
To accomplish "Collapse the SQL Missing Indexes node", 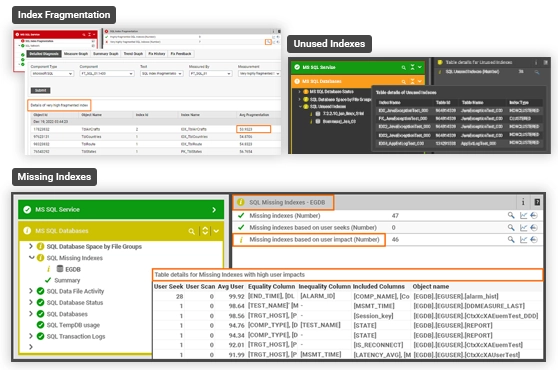I will click(31, 258).
